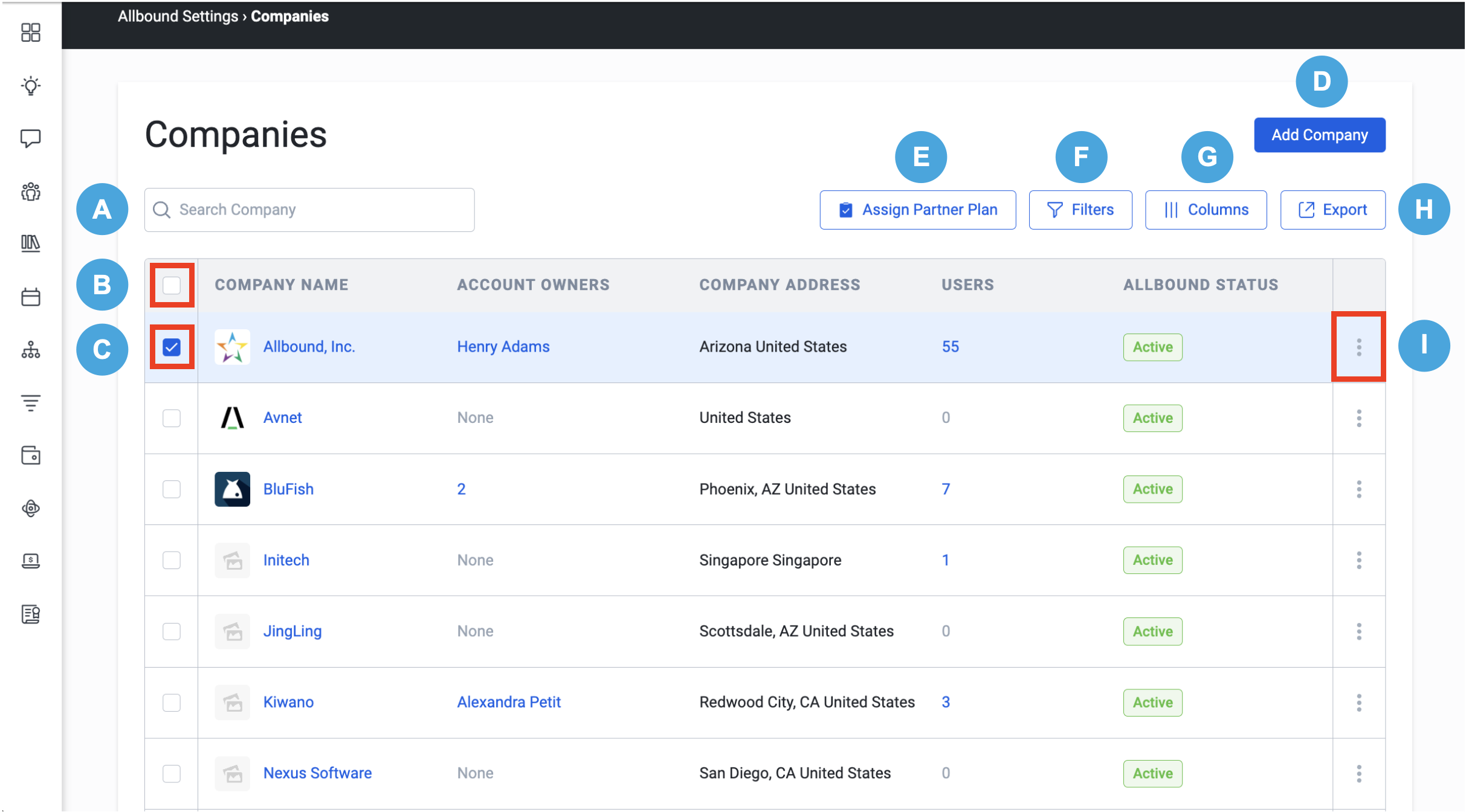Click the Company Name column header

click(282, 285)
